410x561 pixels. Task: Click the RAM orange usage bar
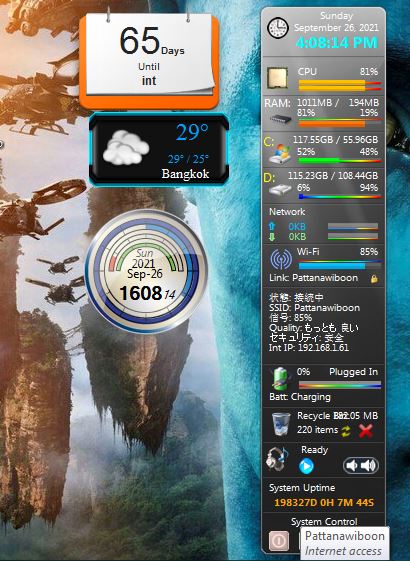(x=340, y=123)
